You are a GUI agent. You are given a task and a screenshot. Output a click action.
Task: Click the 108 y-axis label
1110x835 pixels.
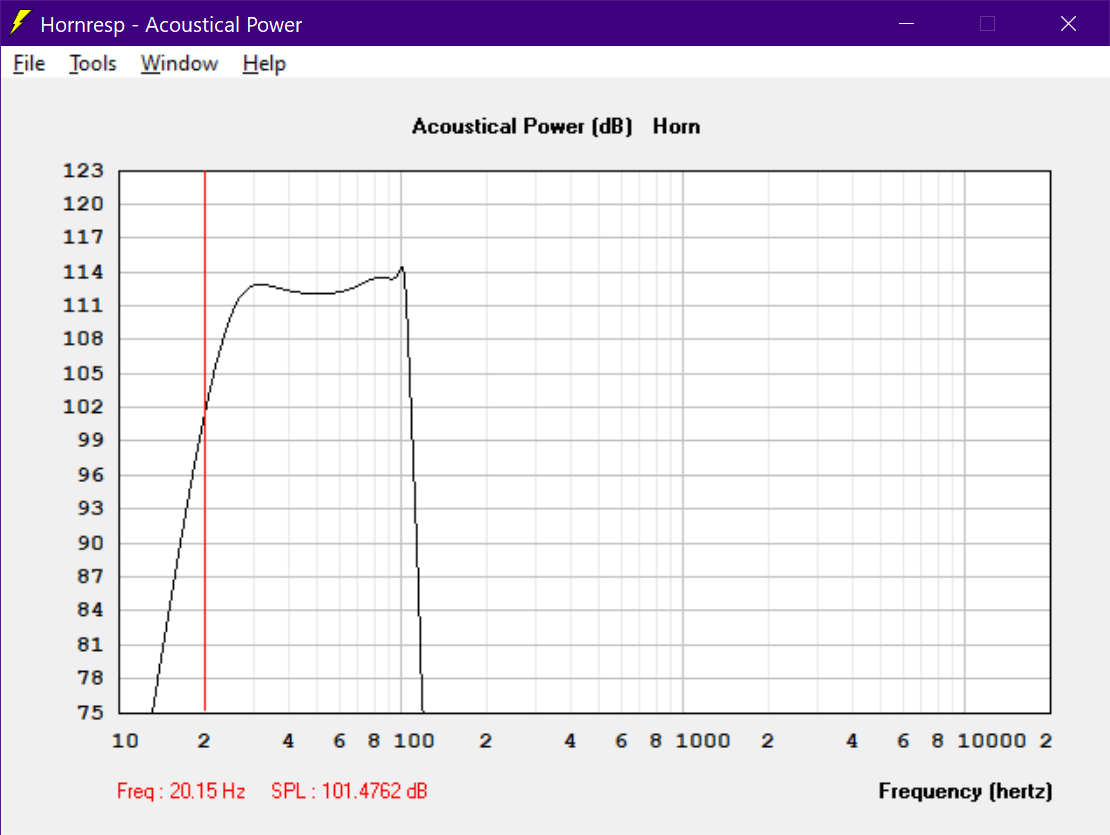[x=84, y=339]
